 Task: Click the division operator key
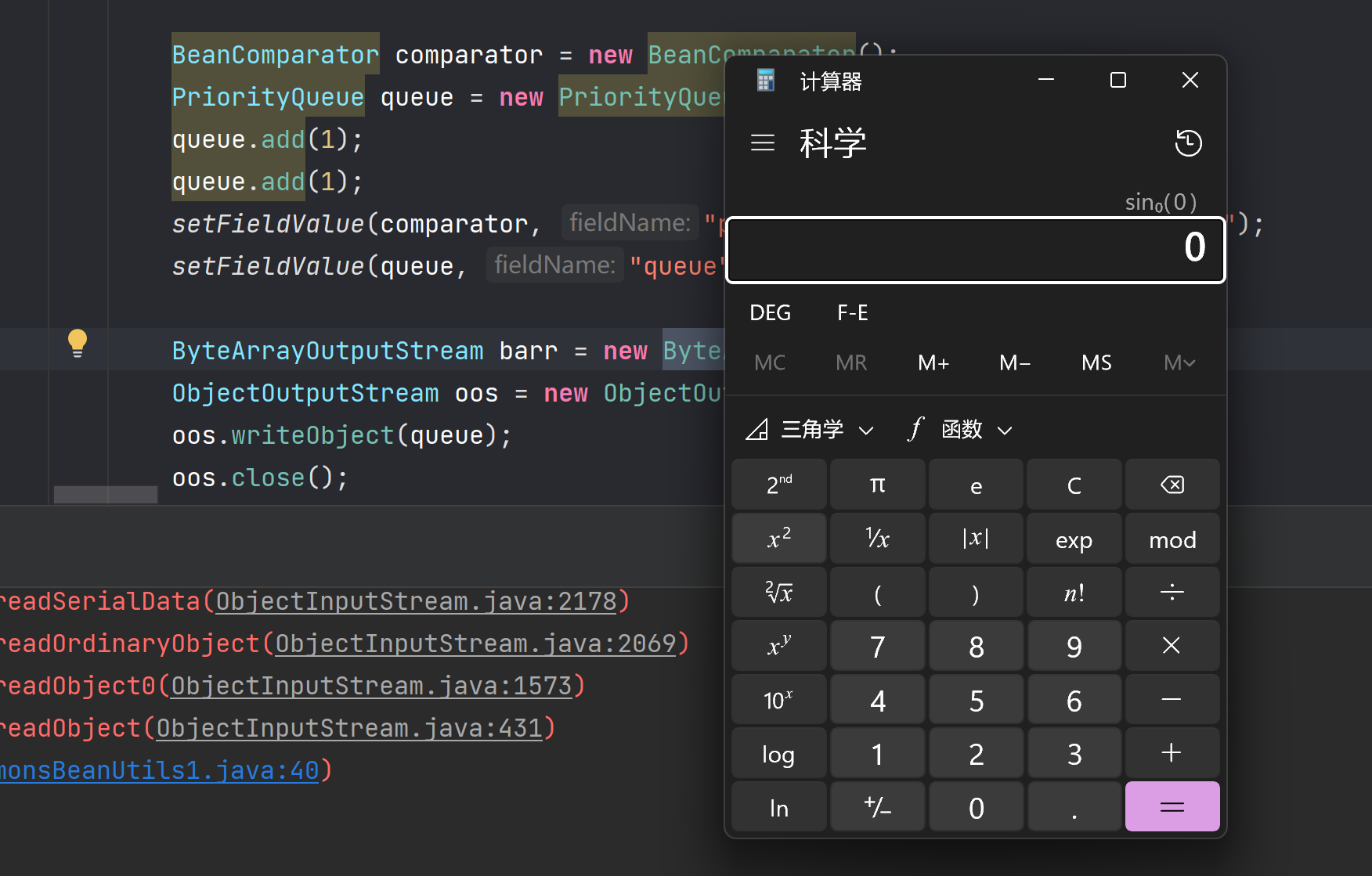pyautogui.click(x=1172, y=593)
